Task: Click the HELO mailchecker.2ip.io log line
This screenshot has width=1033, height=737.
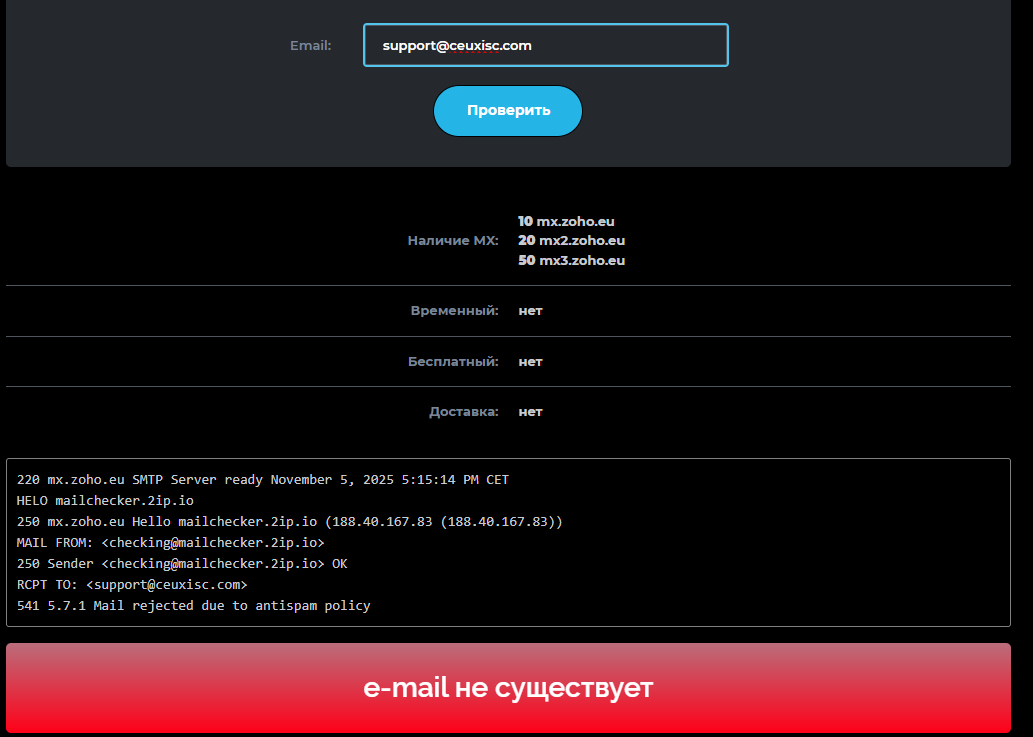Action: [x=105, y=501]
